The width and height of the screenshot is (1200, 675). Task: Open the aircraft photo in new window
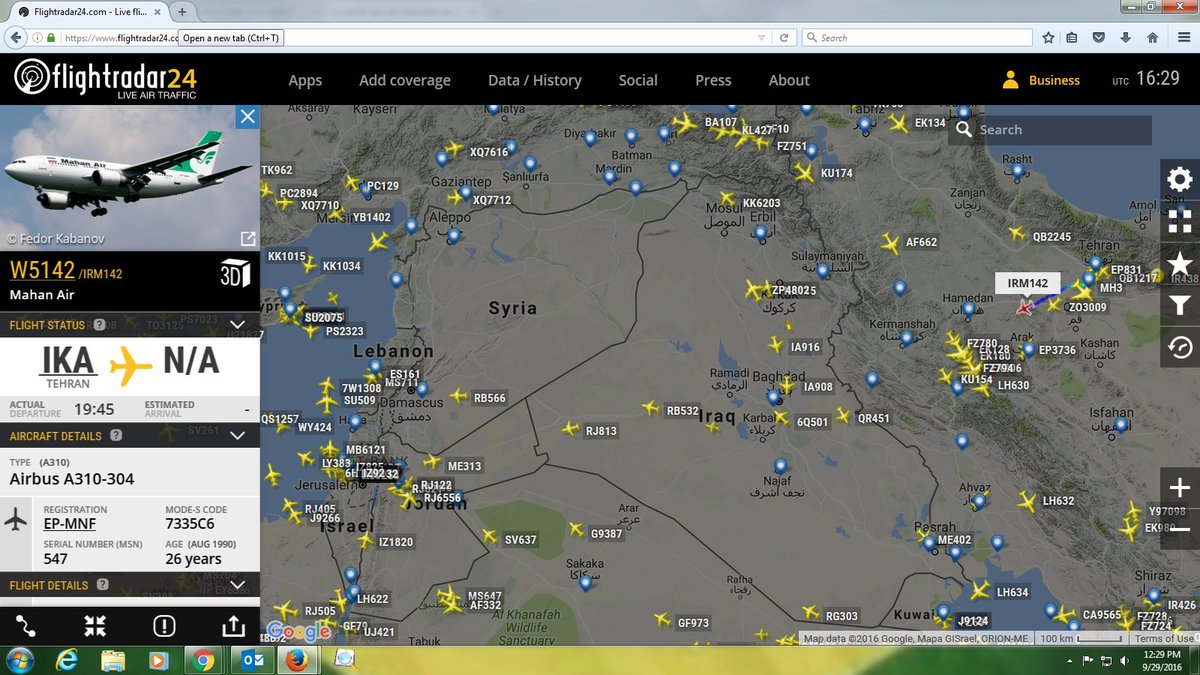click(246, 238)
